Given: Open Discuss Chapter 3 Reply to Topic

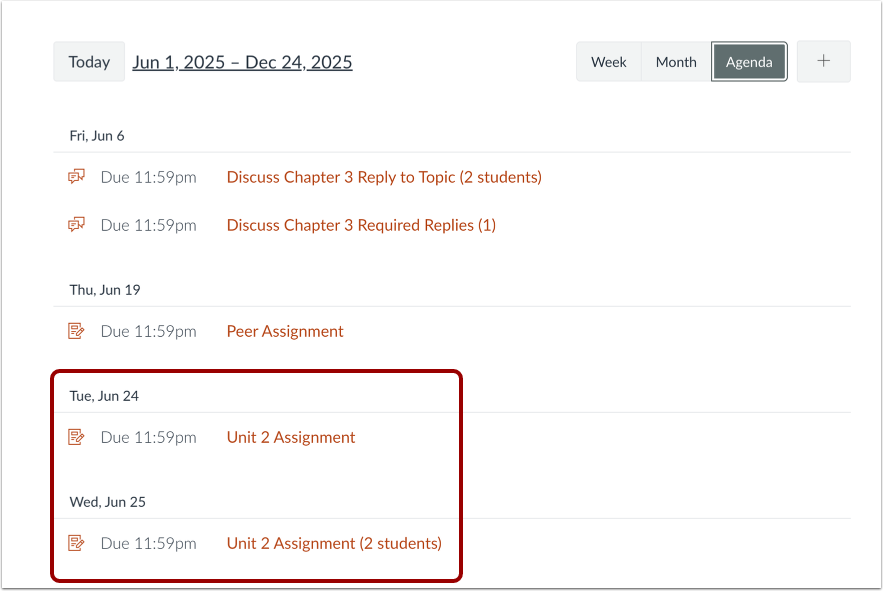Looking at the screenshot, I should coord(383,176).
